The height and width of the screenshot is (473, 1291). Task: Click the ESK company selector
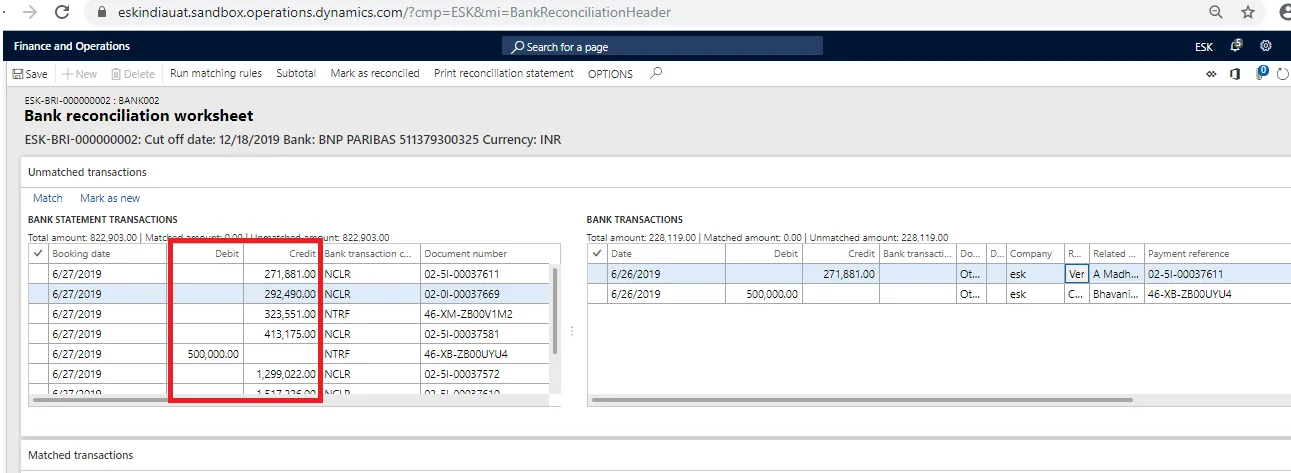[x=1204, y=47]
